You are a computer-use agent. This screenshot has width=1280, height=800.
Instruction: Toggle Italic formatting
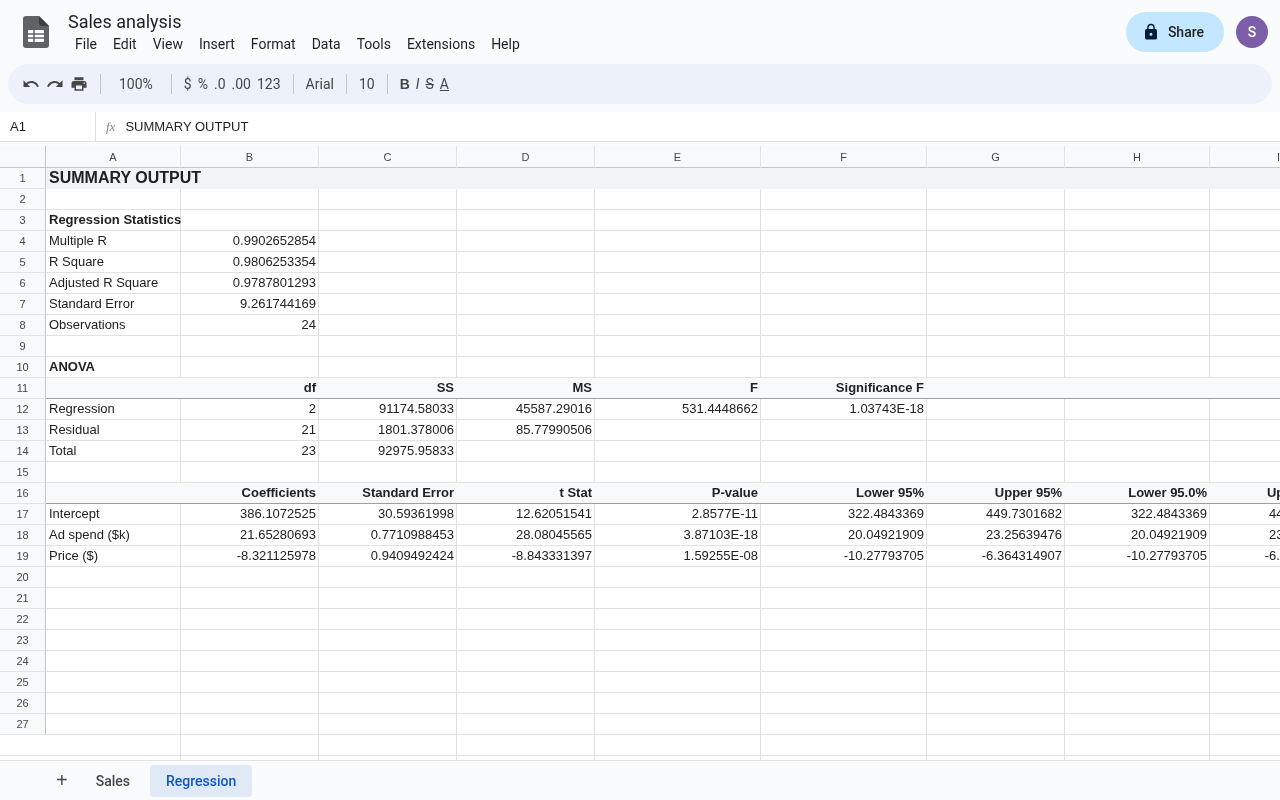coord(418,84)
